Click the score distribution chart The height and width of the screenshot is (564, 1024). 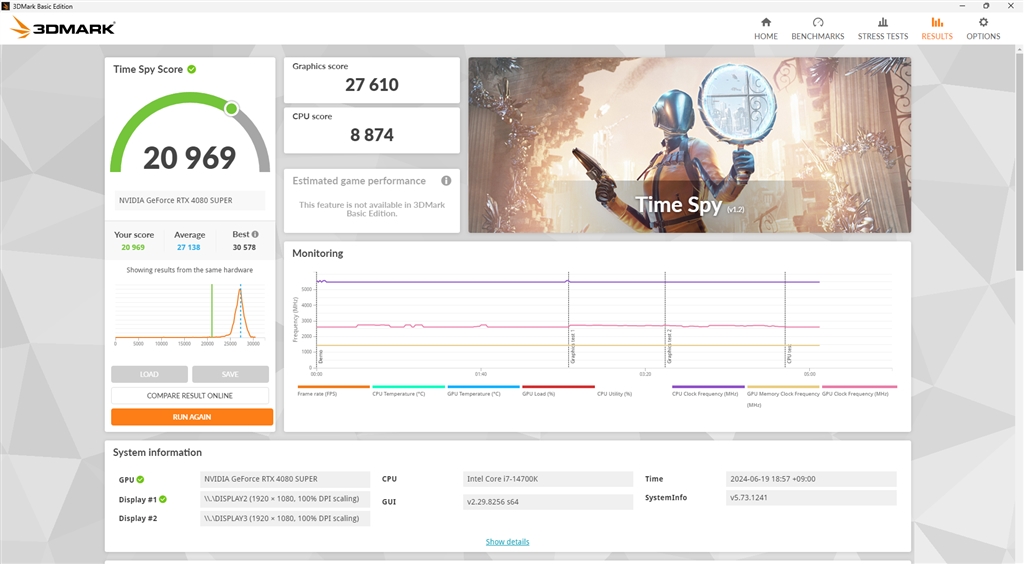pos(189,313)
